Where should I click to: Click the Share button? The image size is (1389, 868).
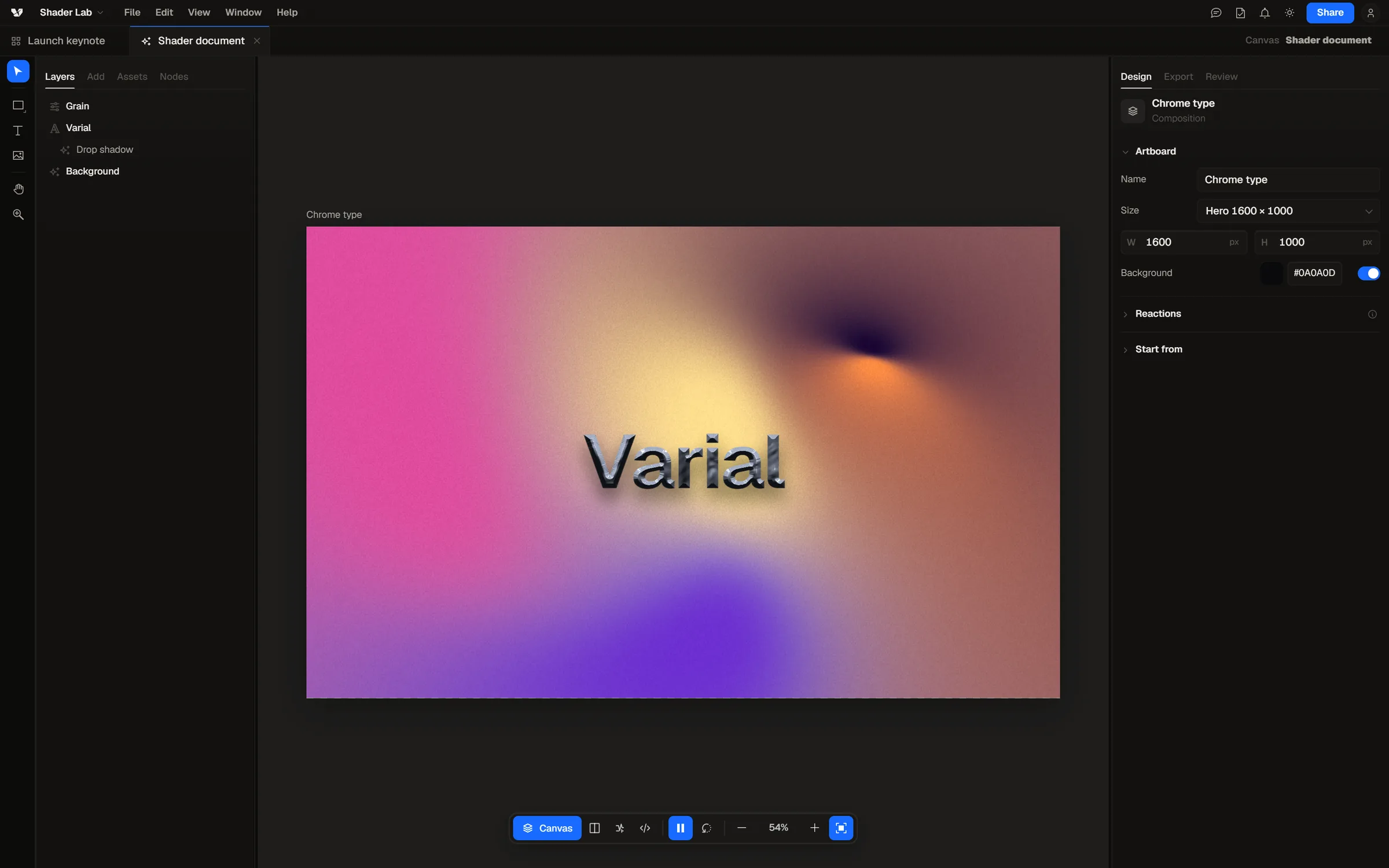[1330, 13]
